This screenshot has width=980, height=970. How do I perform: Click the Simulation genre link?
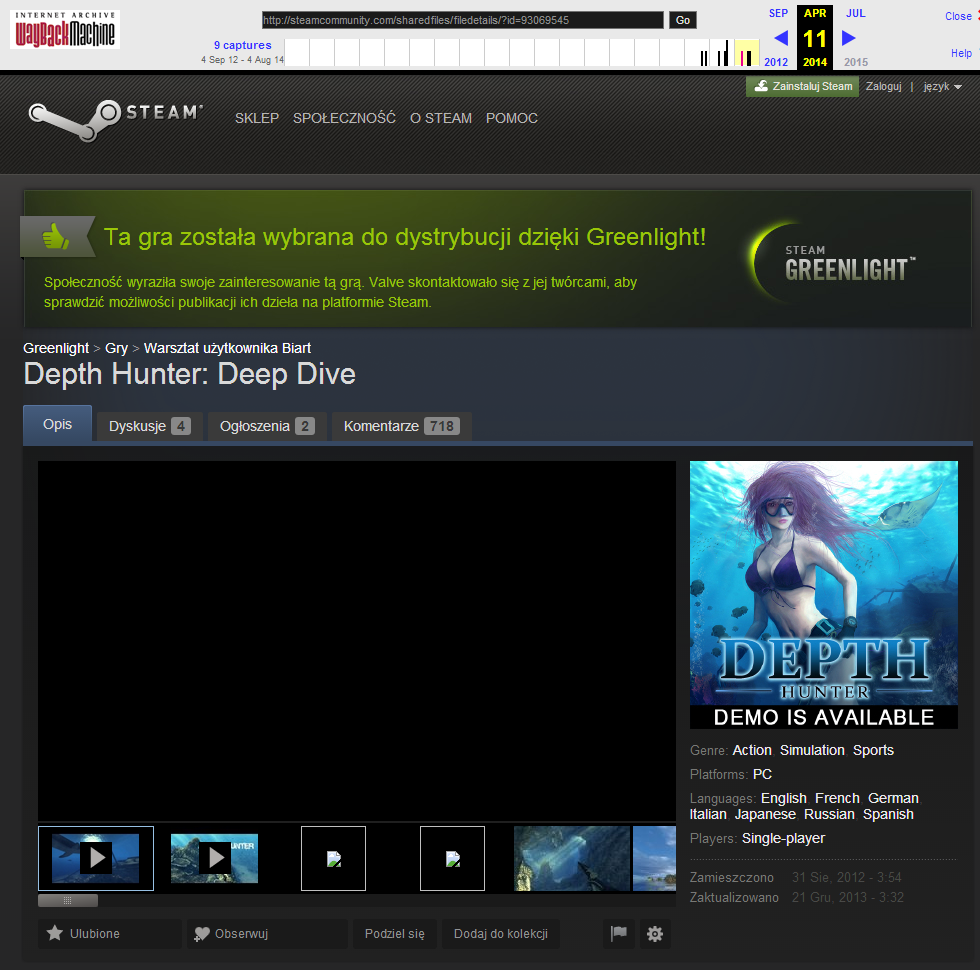click(x=812, y=750)
